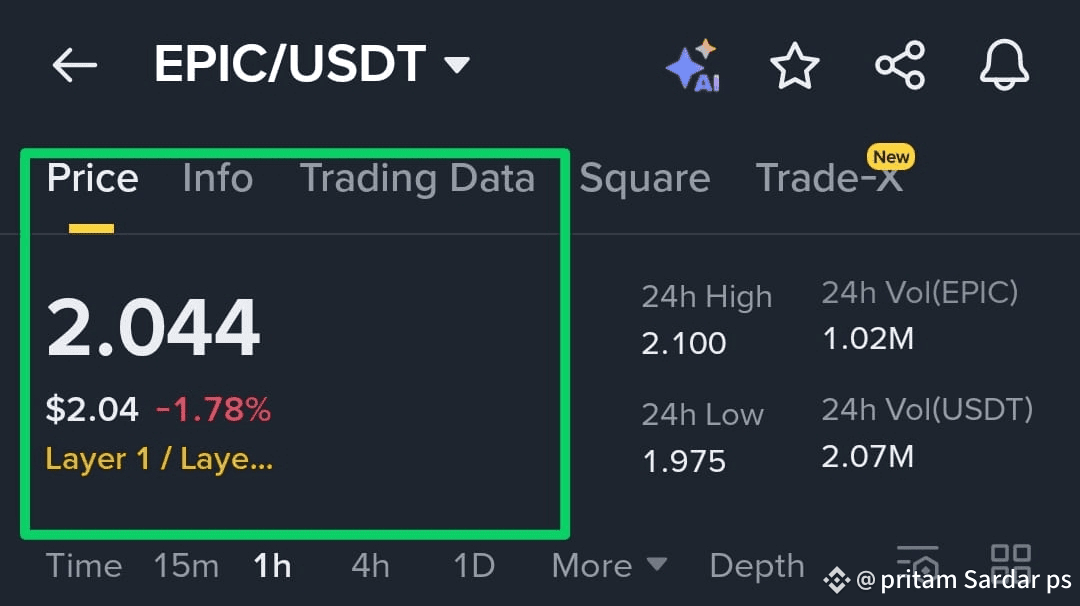
Task: Choose the 1D chart interval
Action: click(474, 566)
